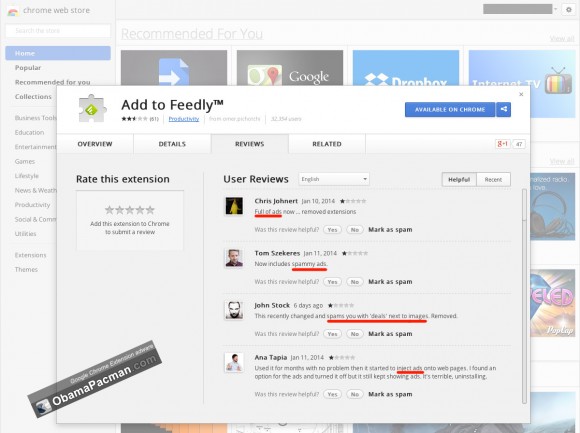Switch reviews sorting to Recent
Viewport: 580px width, 433px height.
click(493, 179)
